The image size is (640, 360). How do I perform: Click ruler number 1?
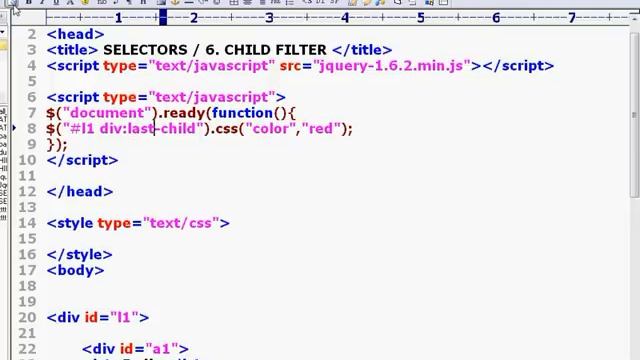click(x=118, y=18)
